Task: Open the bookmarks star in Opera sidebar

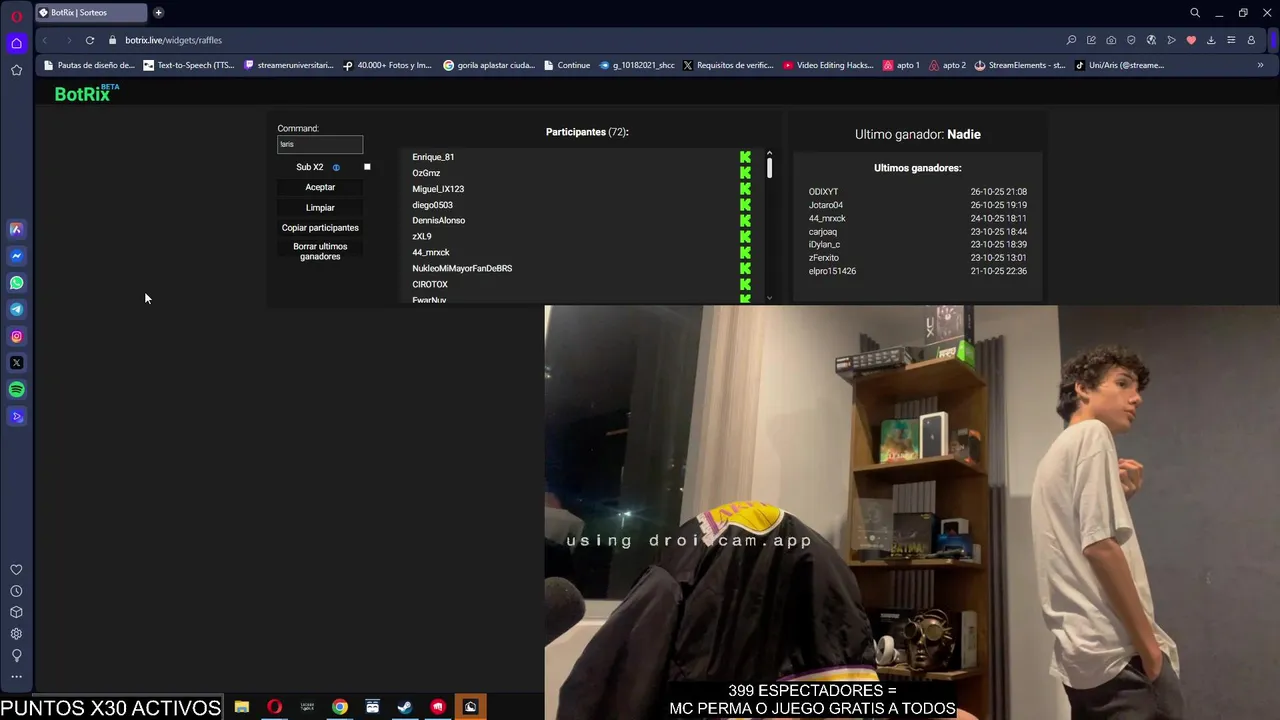Action: 16,70
